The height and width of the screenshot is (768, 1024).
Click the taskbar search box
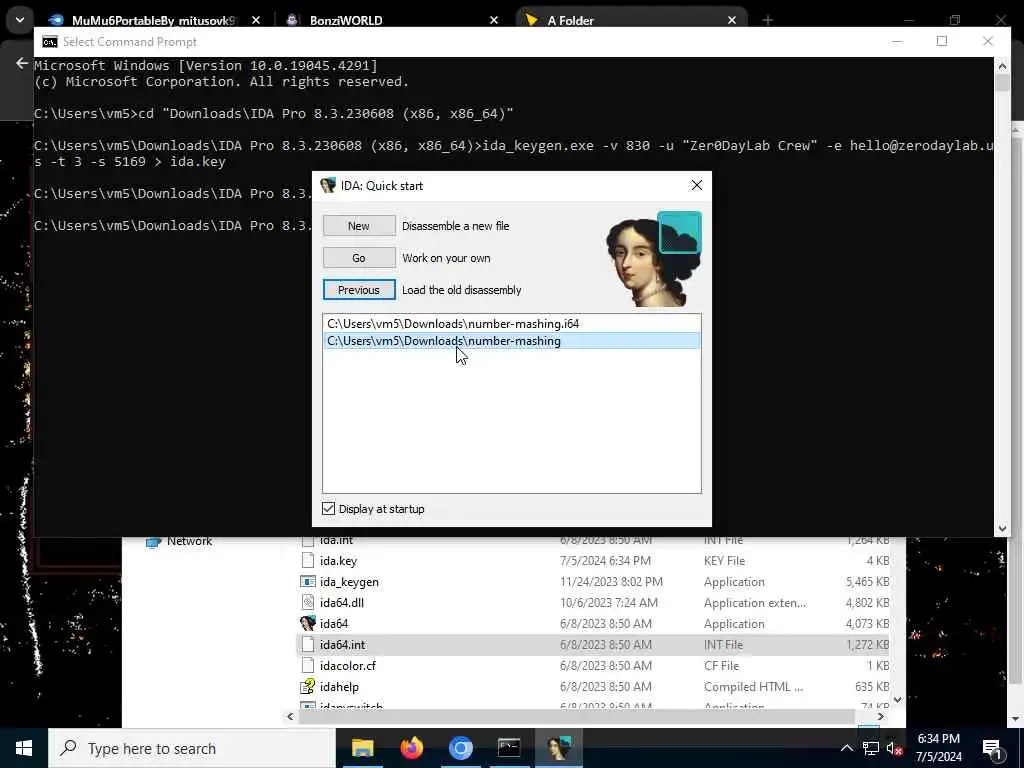pos(191,748)
